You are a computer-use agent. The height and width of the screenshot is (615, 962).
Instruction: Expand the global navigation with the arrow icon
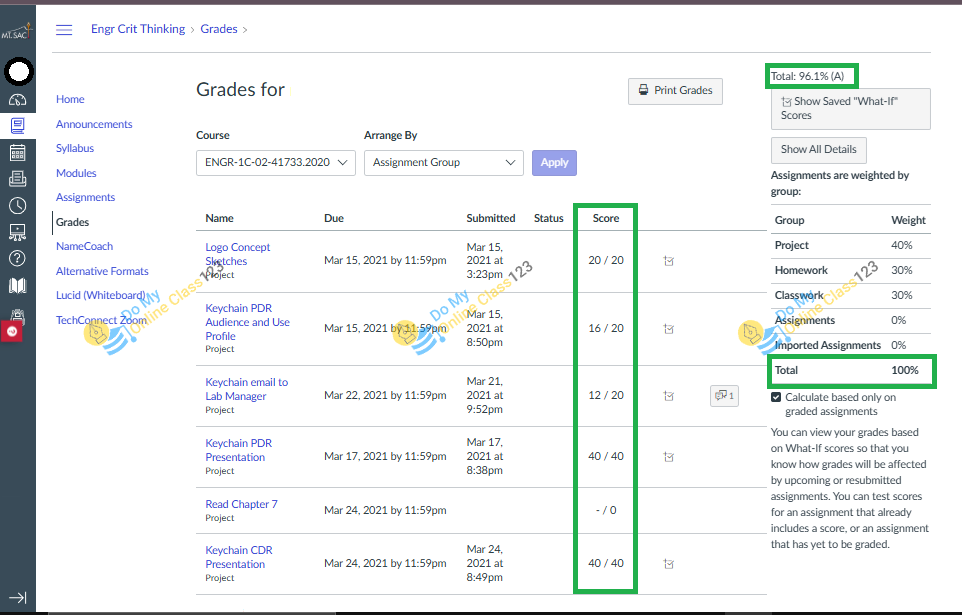17,598
